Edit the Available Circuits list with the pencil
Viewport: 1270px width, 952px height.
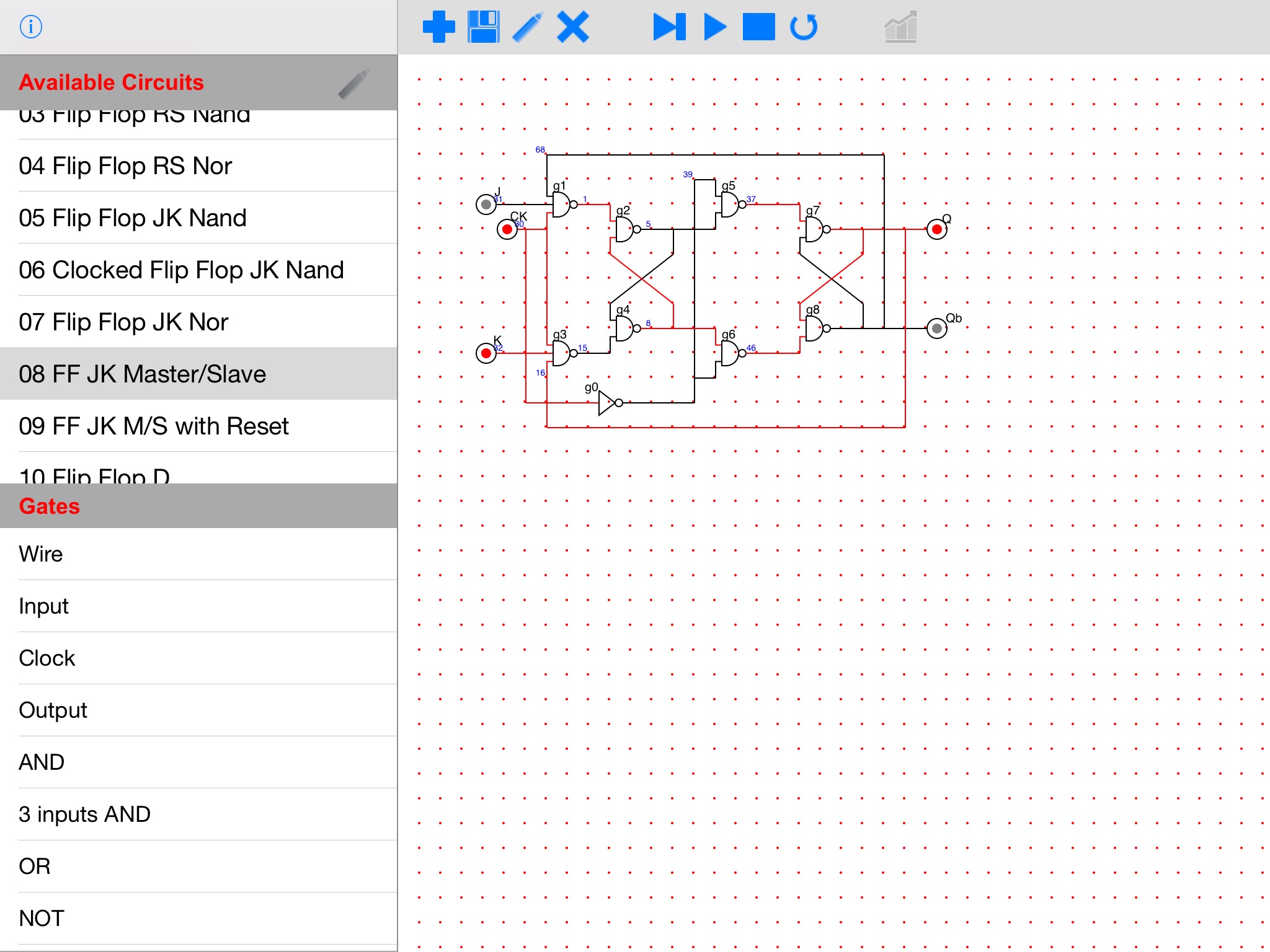[x=353, y=83]
